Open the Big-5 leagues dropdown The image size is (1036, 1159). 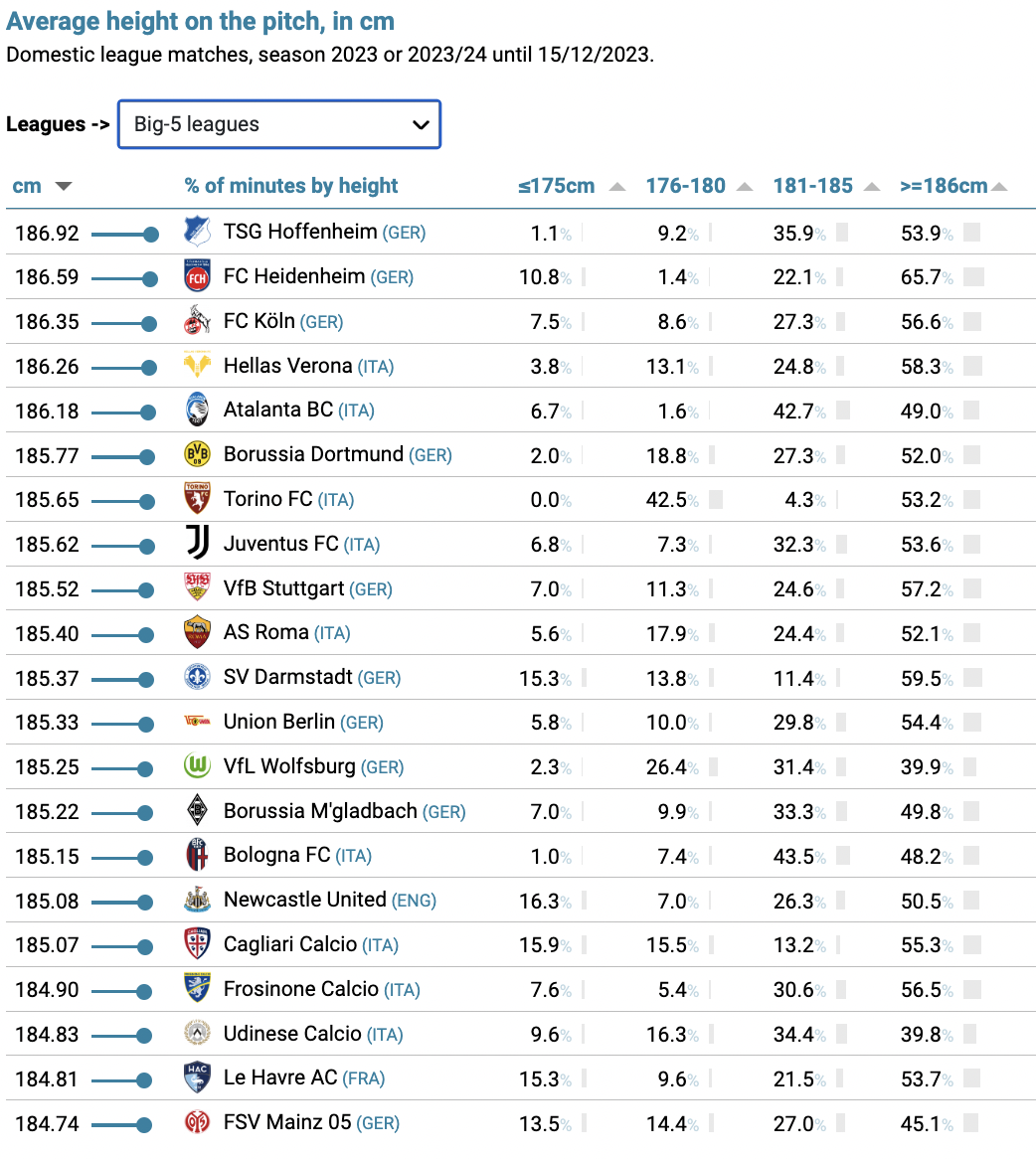278,124
